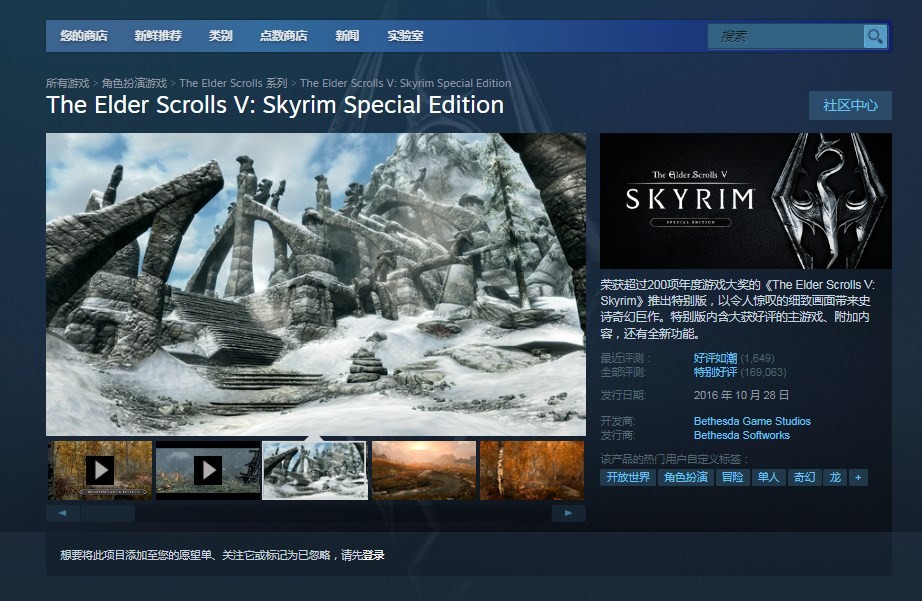Image resolution: width=922 pixels, height=601 pixels.
Task: Open recent reviews 好评如潮 link
Action: point(715,358)
